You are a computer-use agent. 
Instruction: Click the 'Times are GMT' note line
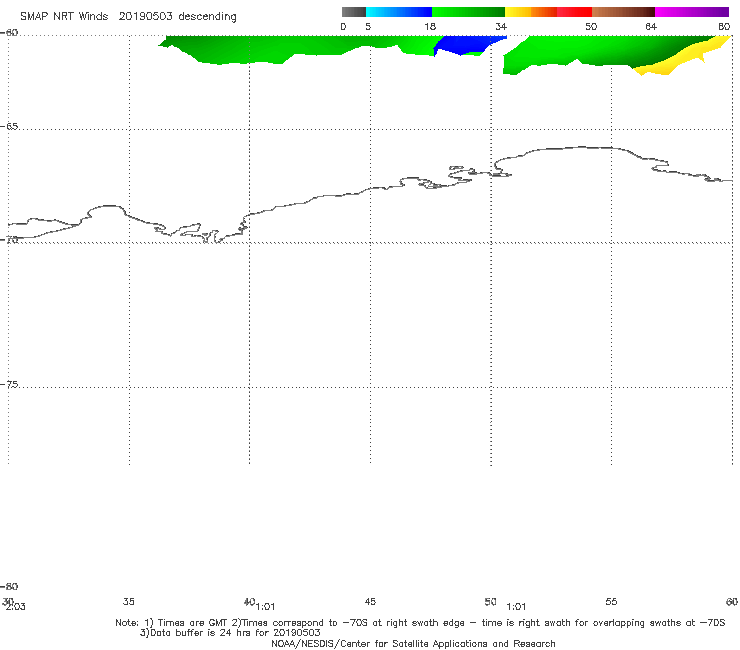click(x=420, y=623)
